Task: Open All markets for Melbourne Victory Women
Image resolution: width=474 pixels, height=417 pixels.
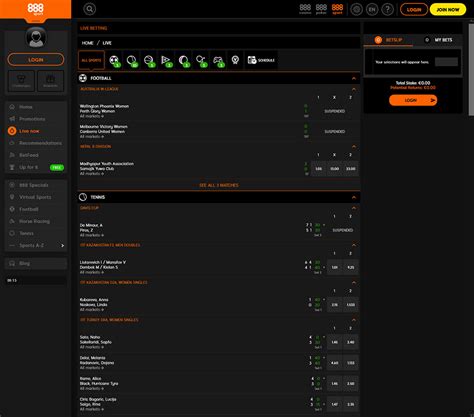Action: 92,137
